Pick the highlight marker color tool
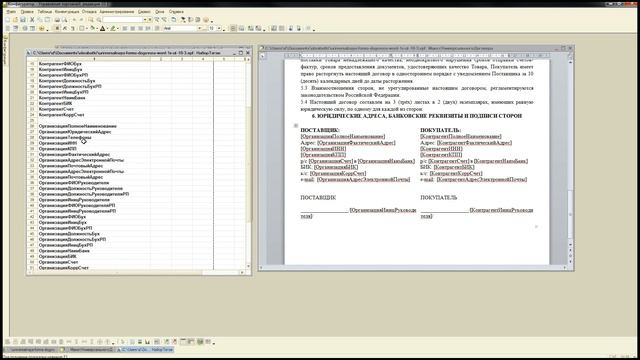The width and height of the screenshot is (640, 360). (113, 29)
